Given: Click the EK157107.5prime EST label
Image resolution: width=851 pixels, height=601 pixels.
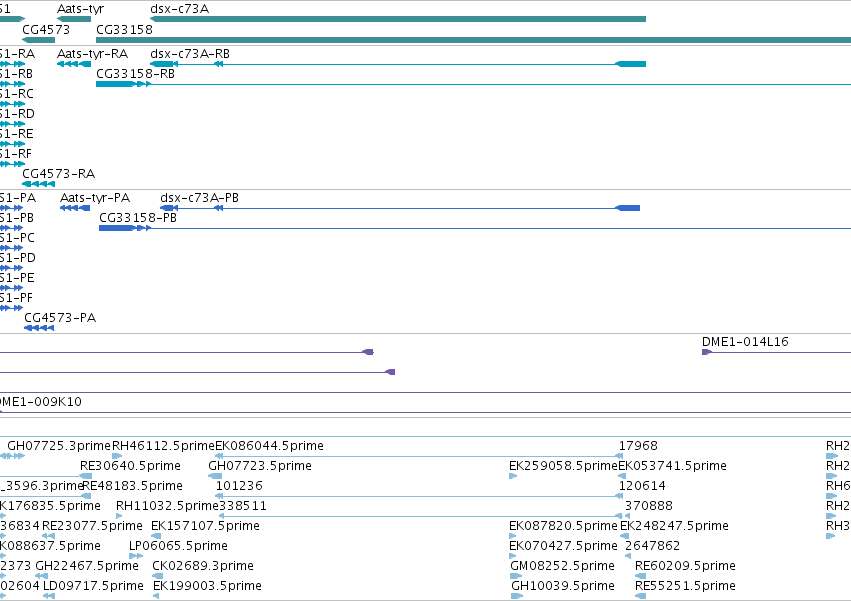Looking at the screenshot, I should (205, 526).
